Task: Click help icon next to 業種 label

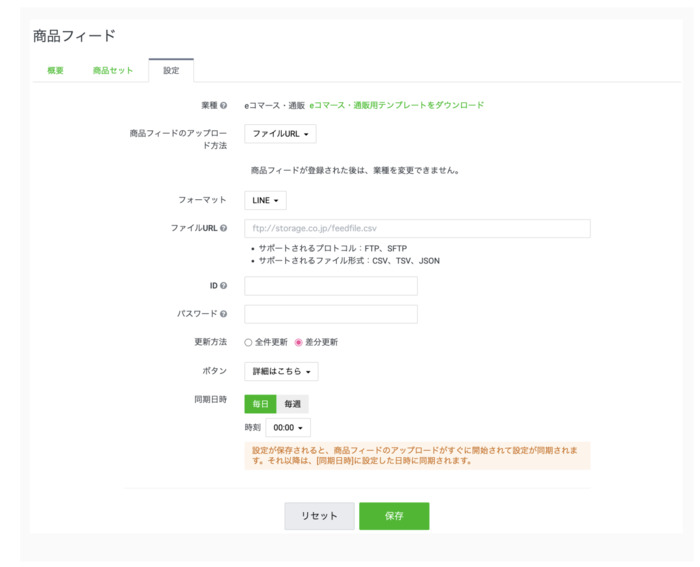Action: [223, 105]
